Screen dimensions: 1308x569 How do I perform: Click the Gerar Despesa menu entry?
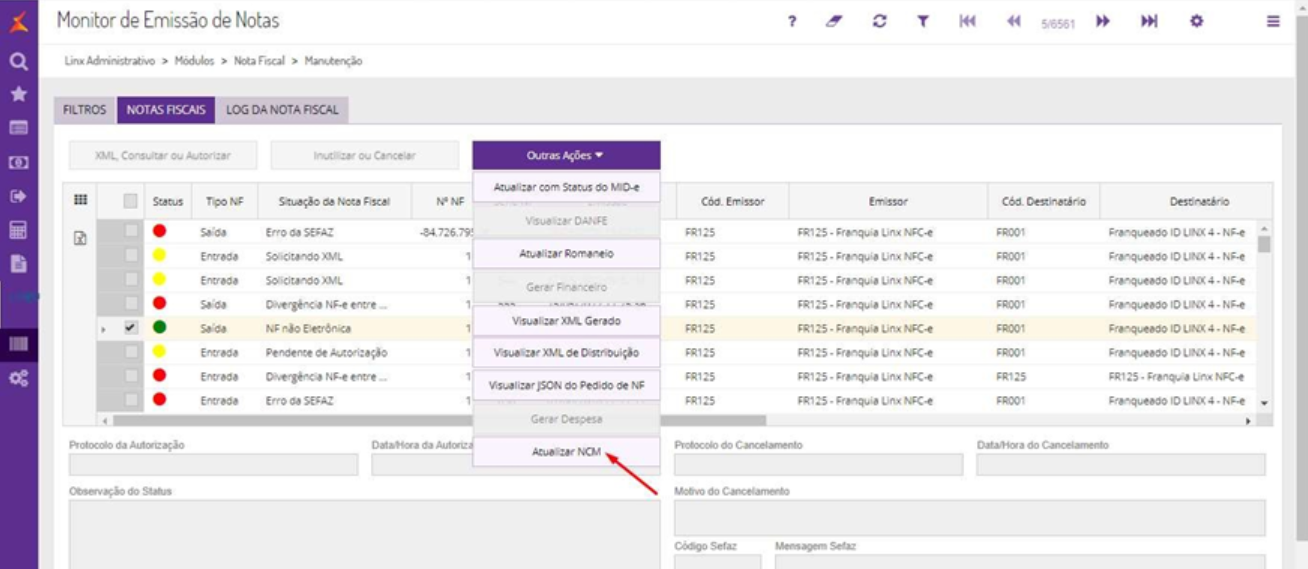click(x=566, y=419)
